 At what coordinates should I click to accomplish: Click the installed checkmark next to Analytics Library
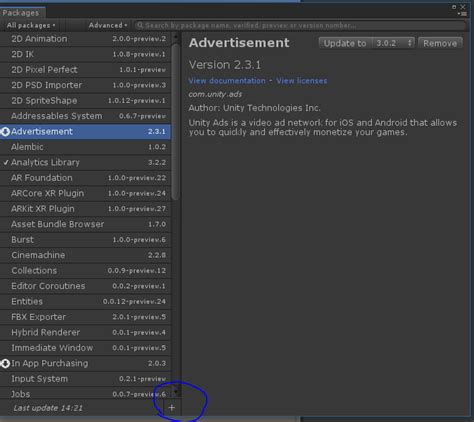[6, 162]
